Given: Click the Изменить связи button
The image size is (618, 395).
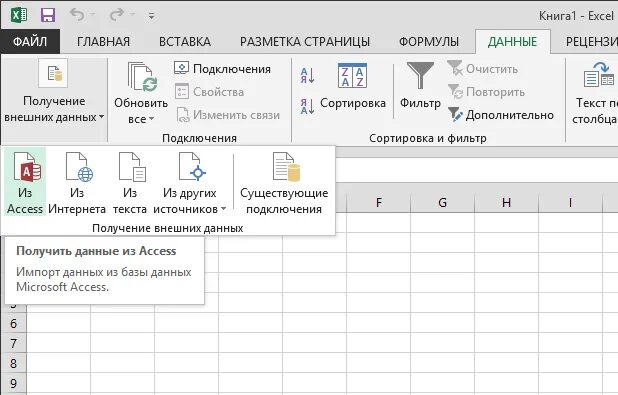Looking at the screenshot, I should click(228, 115).
